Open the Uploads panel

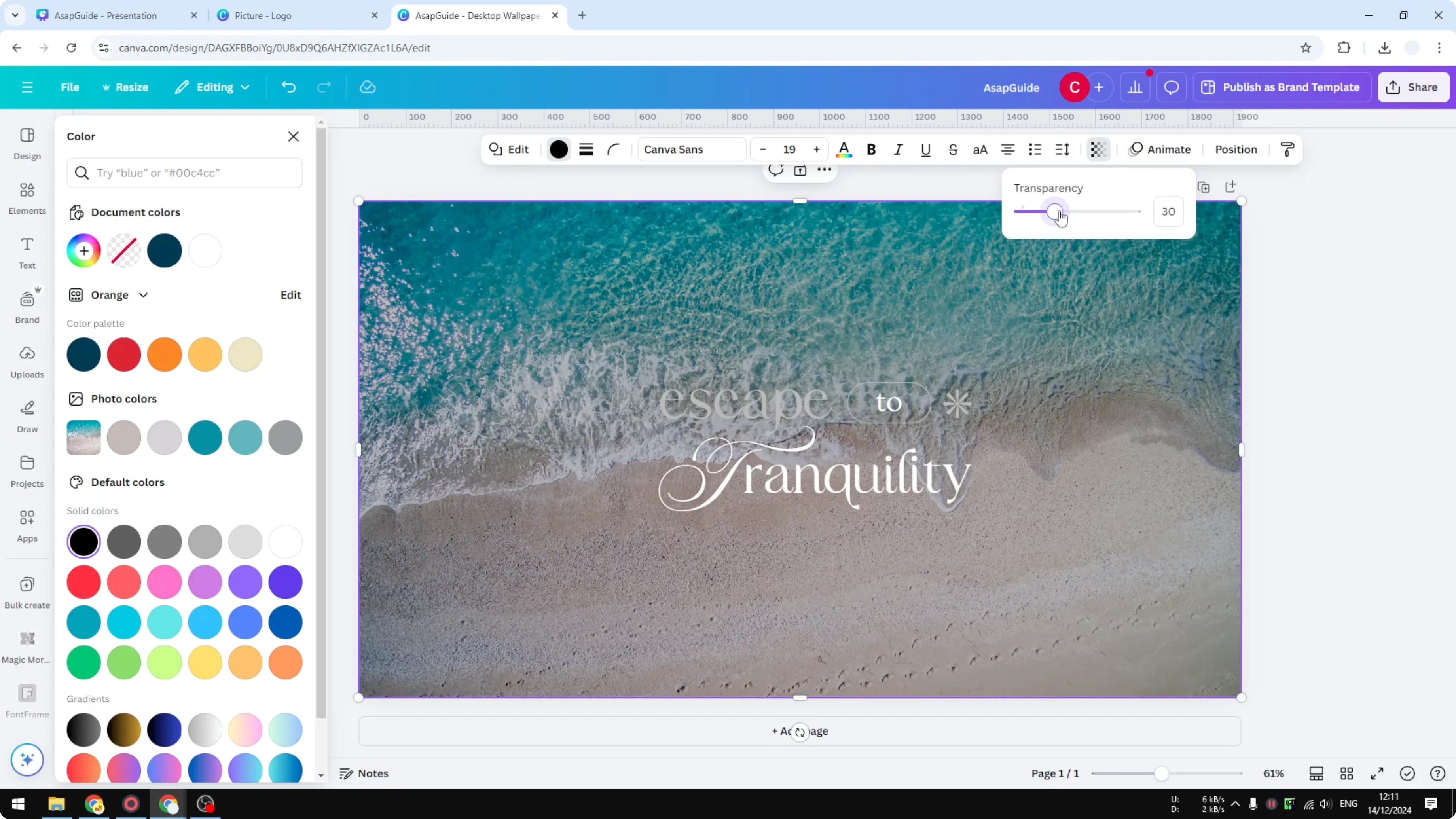pyautogui.click(x=27, y=360)
